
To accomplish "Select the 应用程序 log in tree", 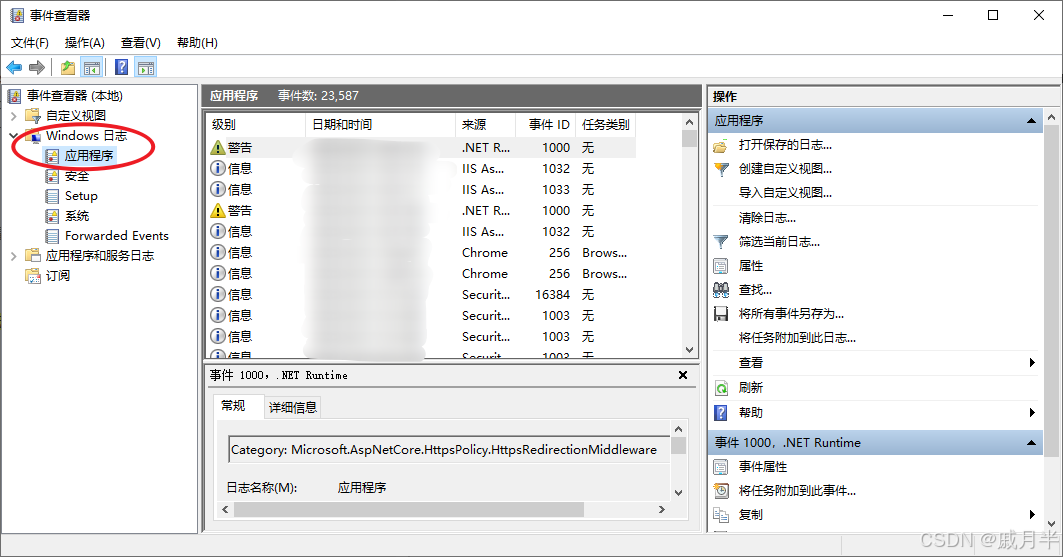I will click(x=89, y=156).
